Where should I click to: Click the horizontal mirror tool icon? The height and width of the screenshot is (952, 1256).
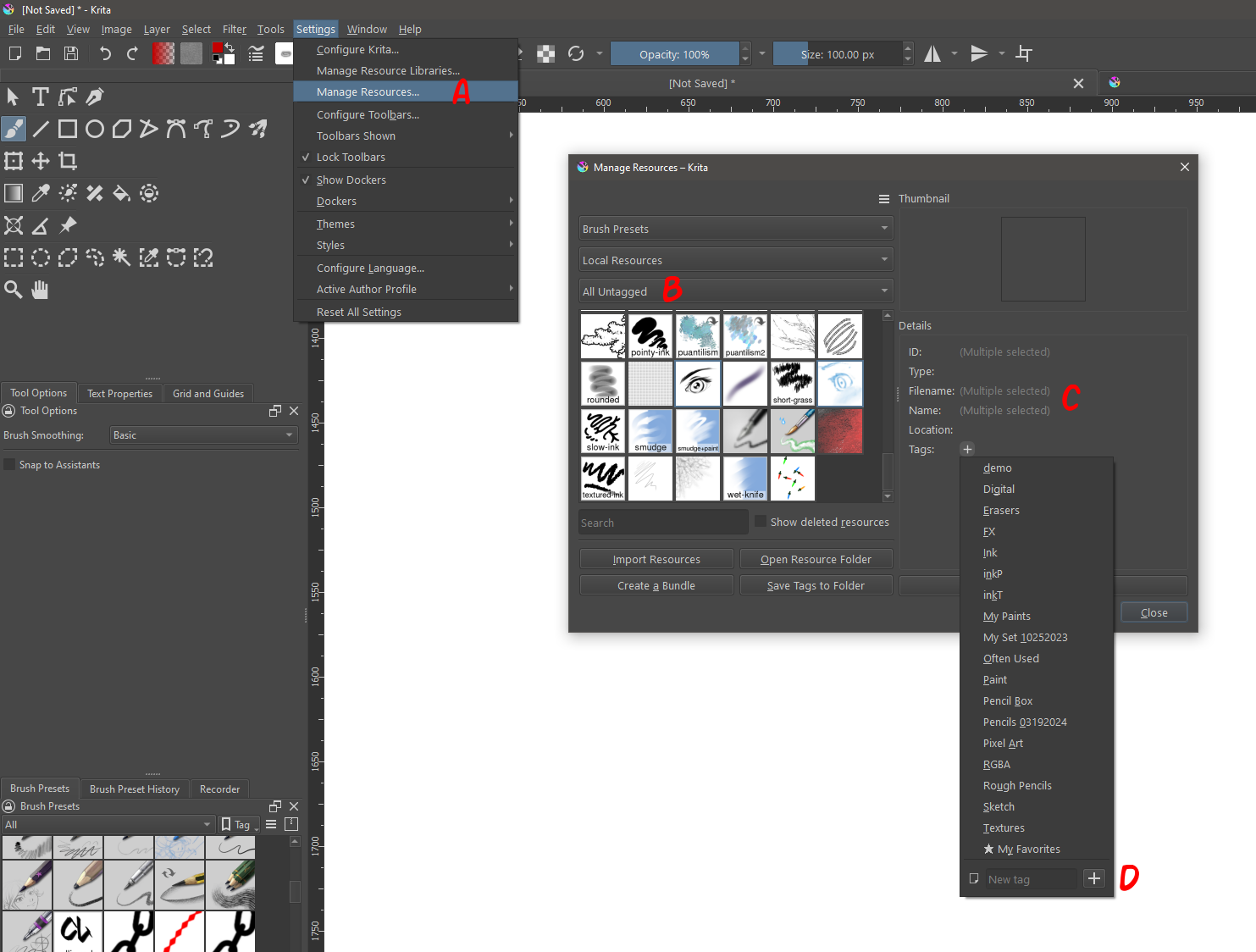point(932,54)
